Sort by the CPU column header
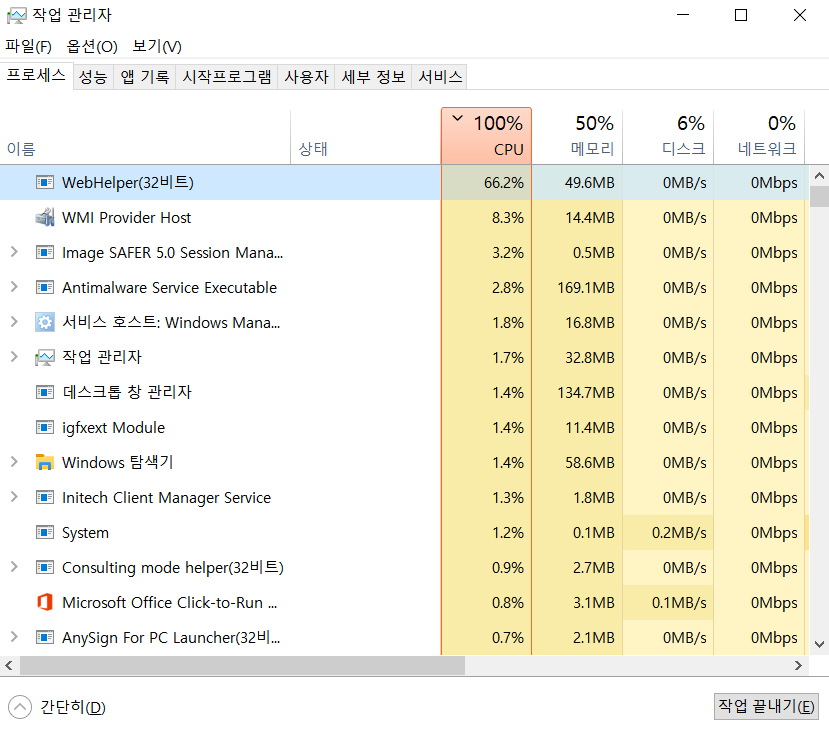Image resolution: width=829 pixels, height=736 pixels. tap(486, 136)
